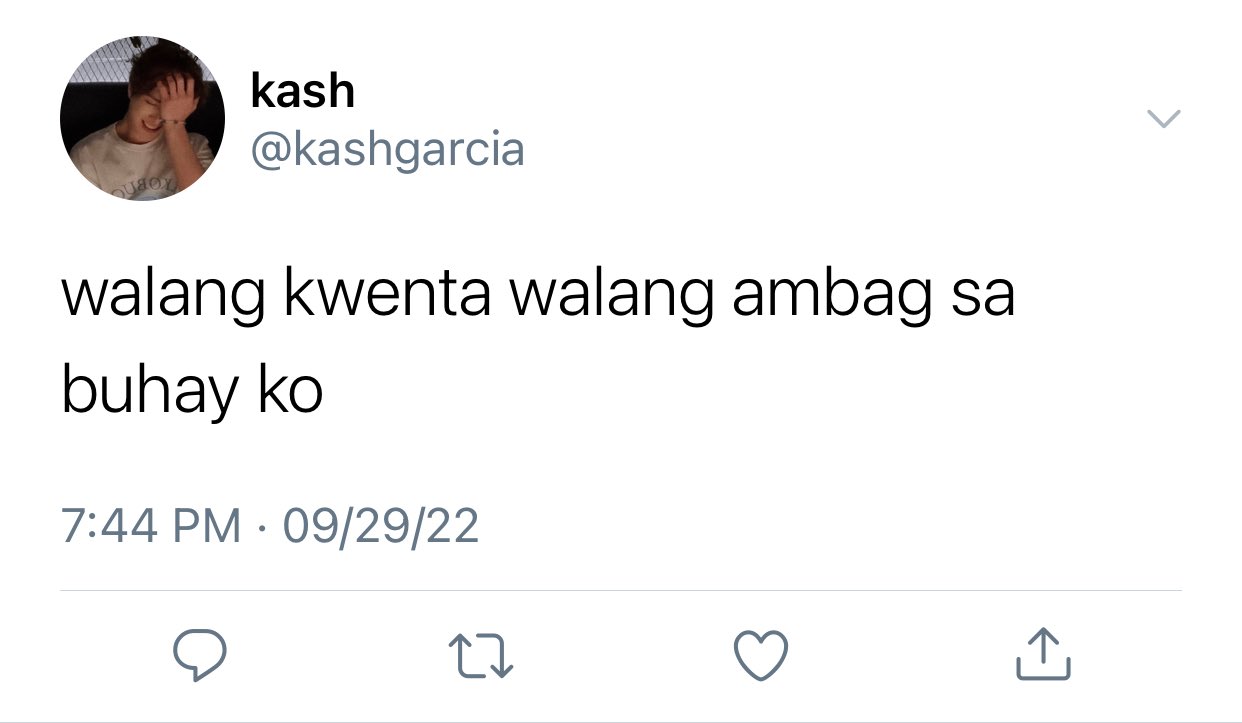Click the display name kash
The width and height of the screenshot is (1242, 723).
click(x=302, y=91)
